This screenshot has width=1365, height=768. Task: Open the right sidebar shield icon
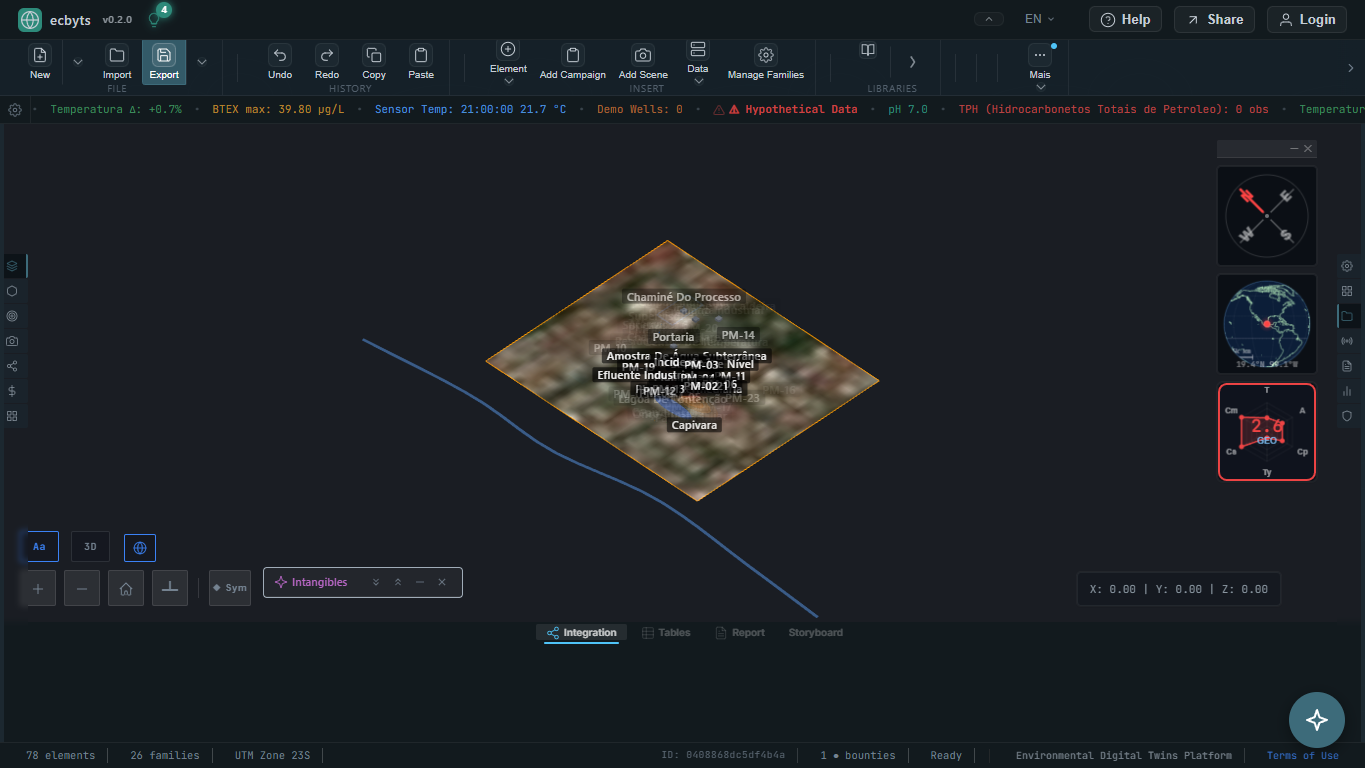pos(1347,416)
